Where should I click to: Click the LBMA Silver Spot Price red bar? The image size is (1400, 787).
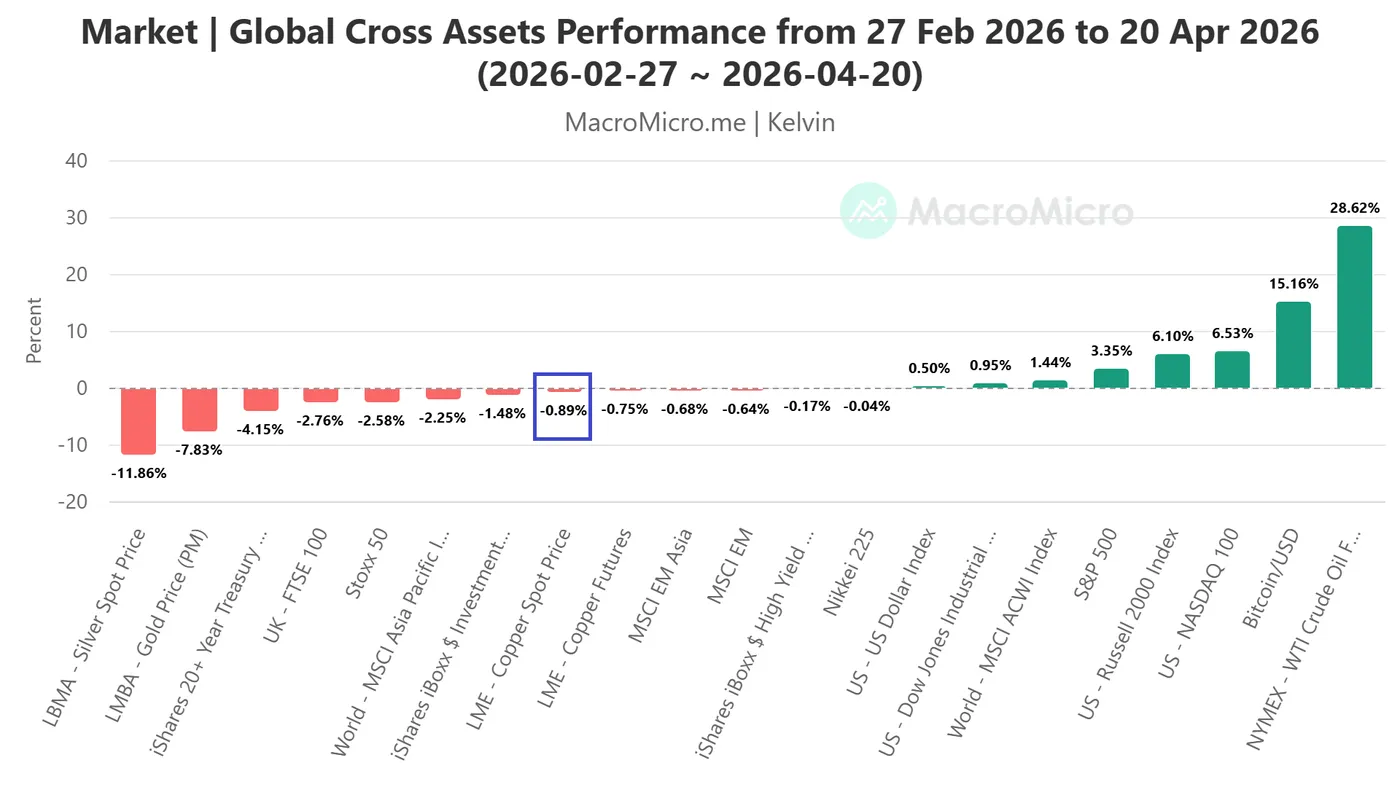click(x=138, y=421)
